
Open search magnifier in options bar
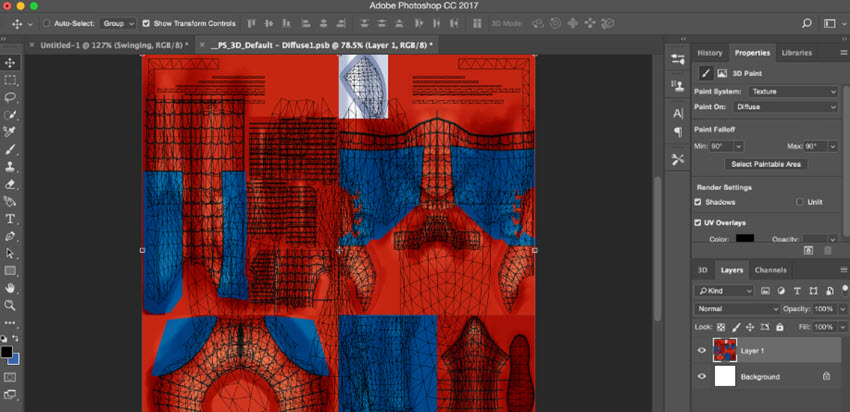point(807,23)
